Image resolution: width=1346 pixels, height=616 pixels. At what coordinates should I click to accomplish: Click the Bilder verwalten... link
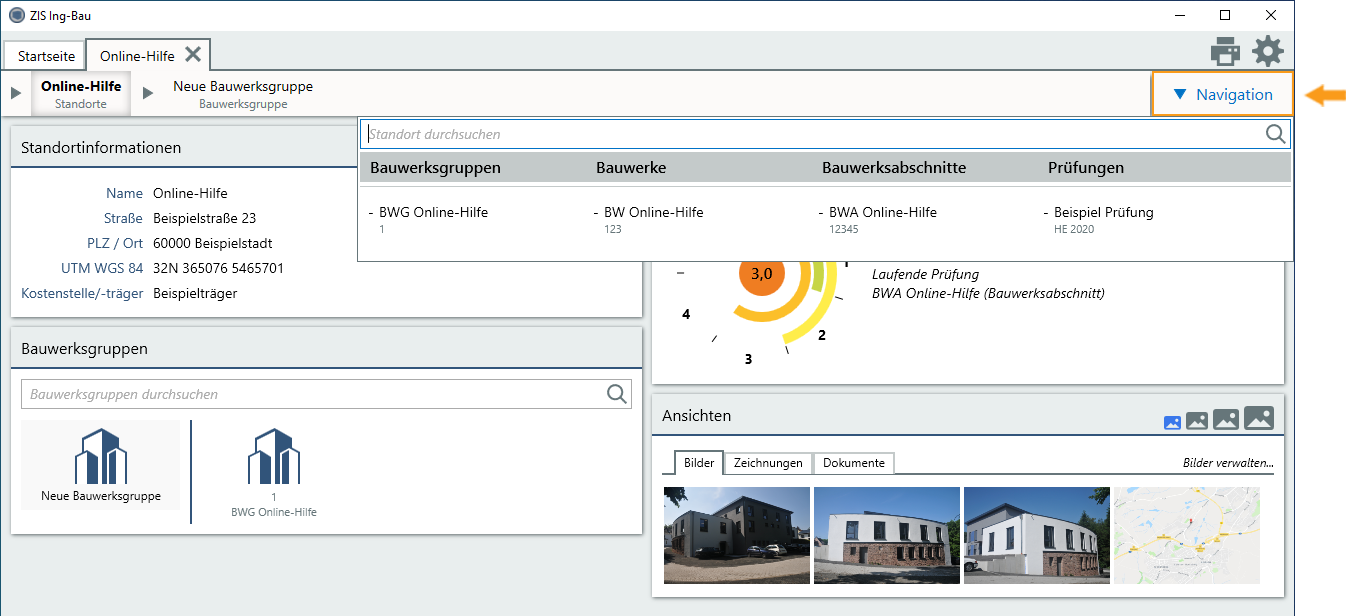pos(1227,464)
